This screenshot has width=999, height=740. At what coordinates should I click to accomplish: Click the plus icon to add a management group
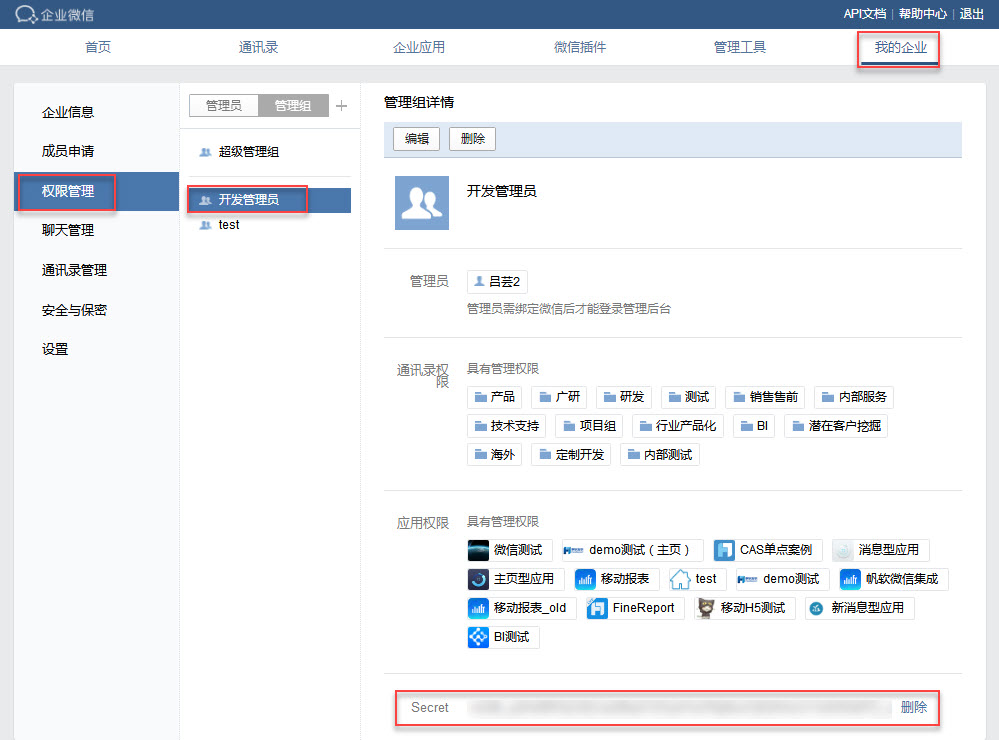coord(341,106)
